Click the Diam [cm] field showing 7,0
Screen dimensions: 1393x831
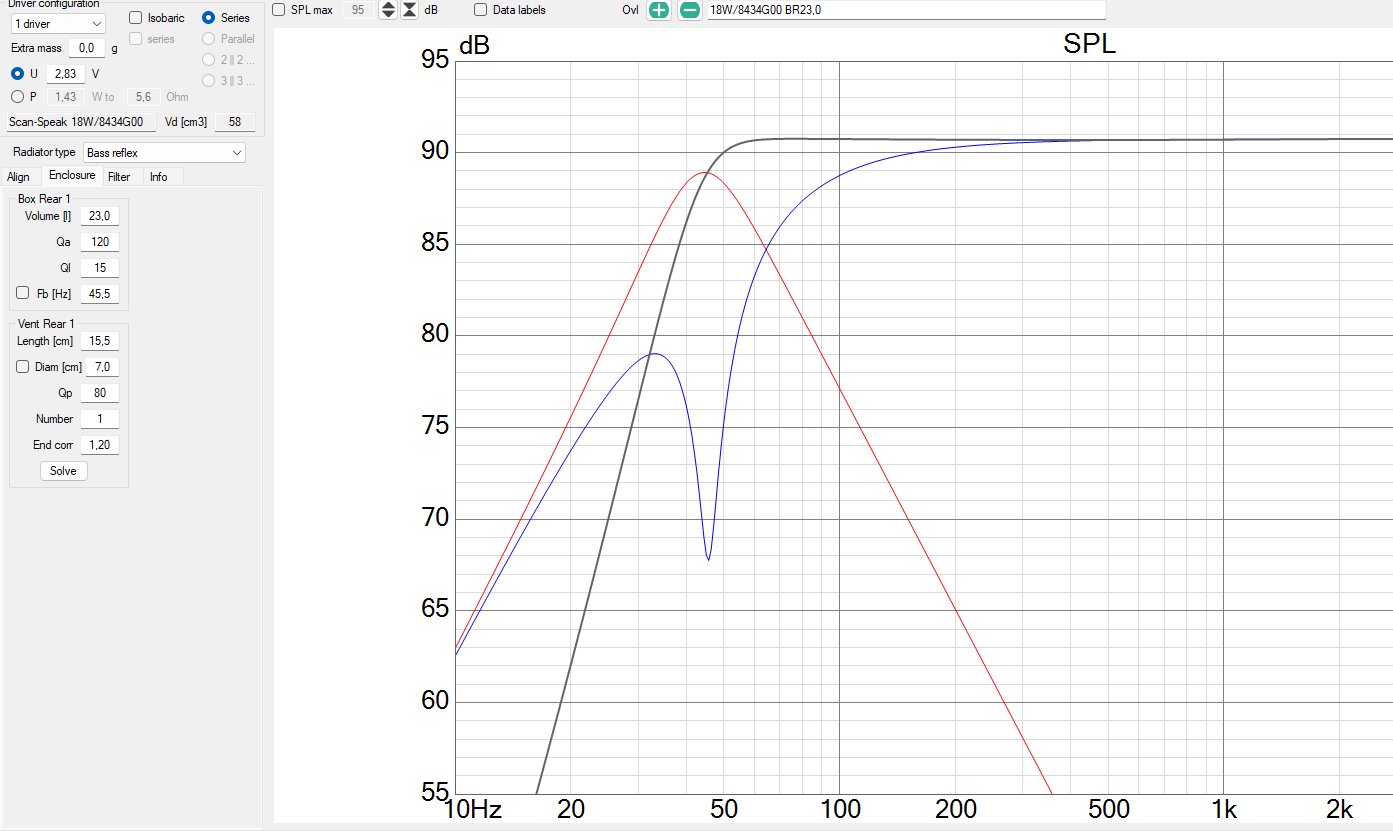100,367
